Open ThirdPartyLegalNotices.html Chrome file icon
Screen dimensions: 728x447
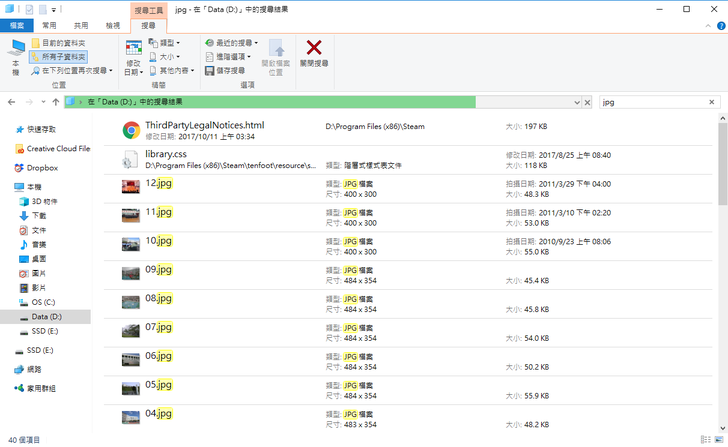point(131,130)
